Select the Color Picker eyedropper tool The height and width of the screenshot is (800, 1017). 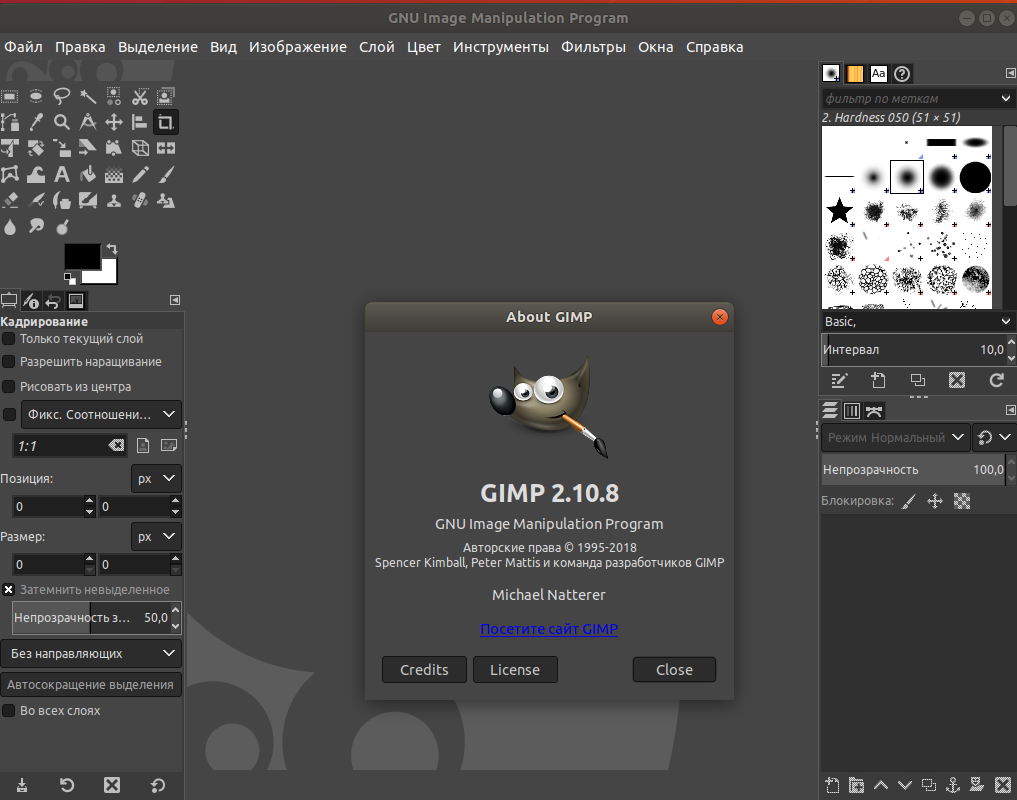(x=36, y=122)
